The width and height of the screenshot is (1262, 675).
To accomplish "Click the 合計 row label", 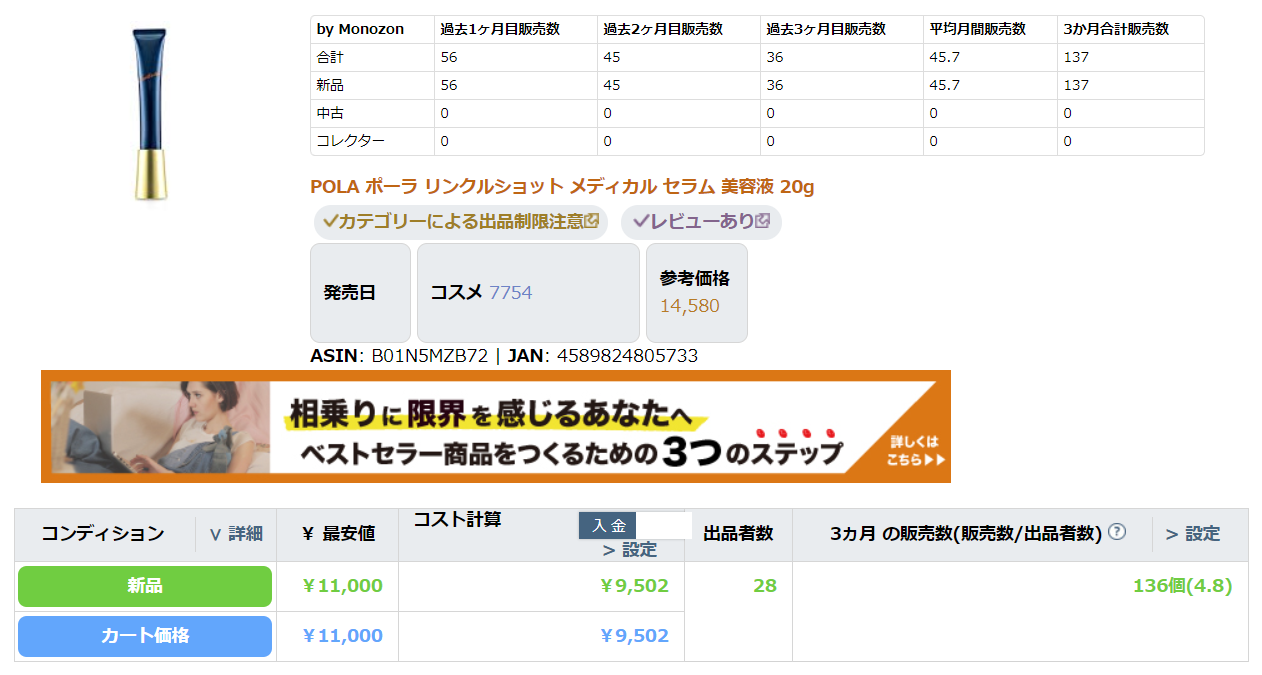I will click(x=330, y=57).
